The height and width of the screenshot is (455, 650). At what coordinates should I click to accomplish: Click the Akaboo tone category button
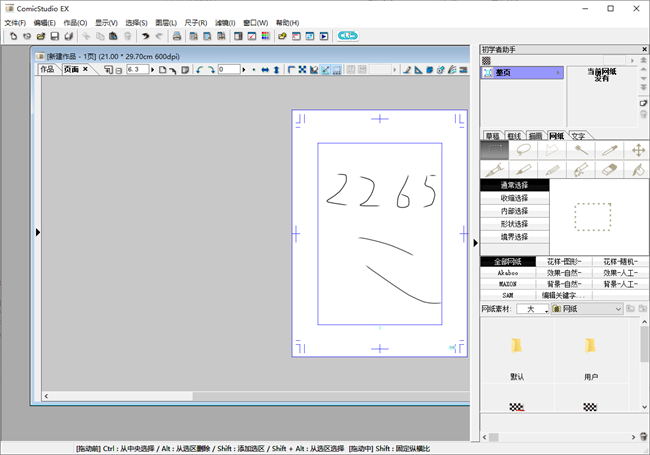tap(508, 272)
